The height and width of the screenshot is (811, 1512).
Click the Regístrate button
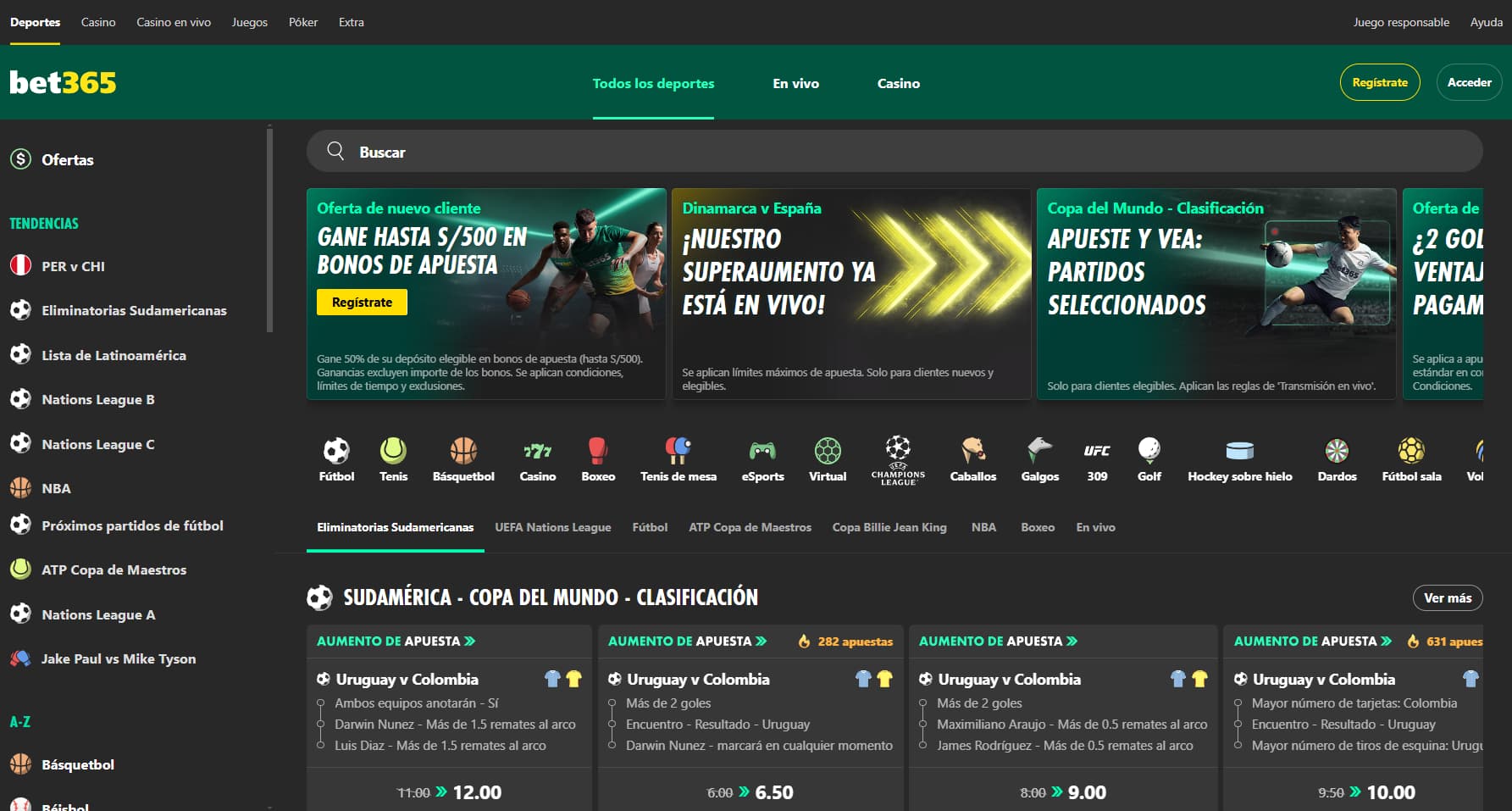(x=1380, y=82)
